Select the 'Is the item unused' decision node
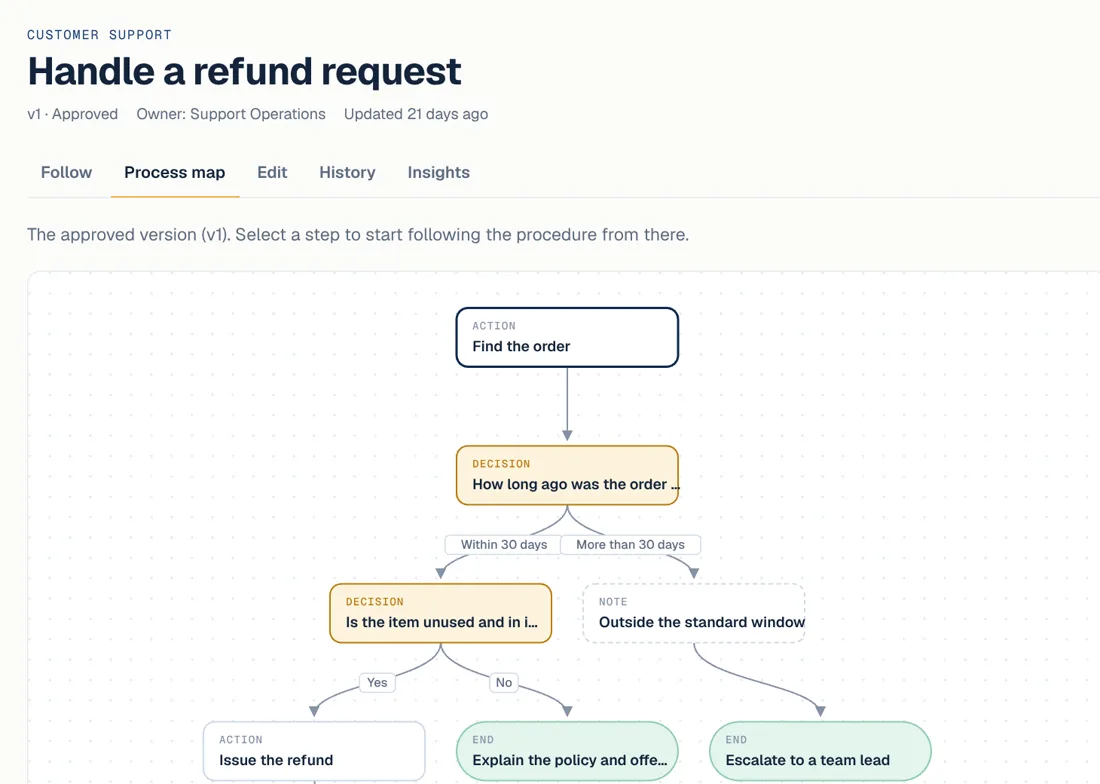The image size is (1100, 784). (441, 614)
